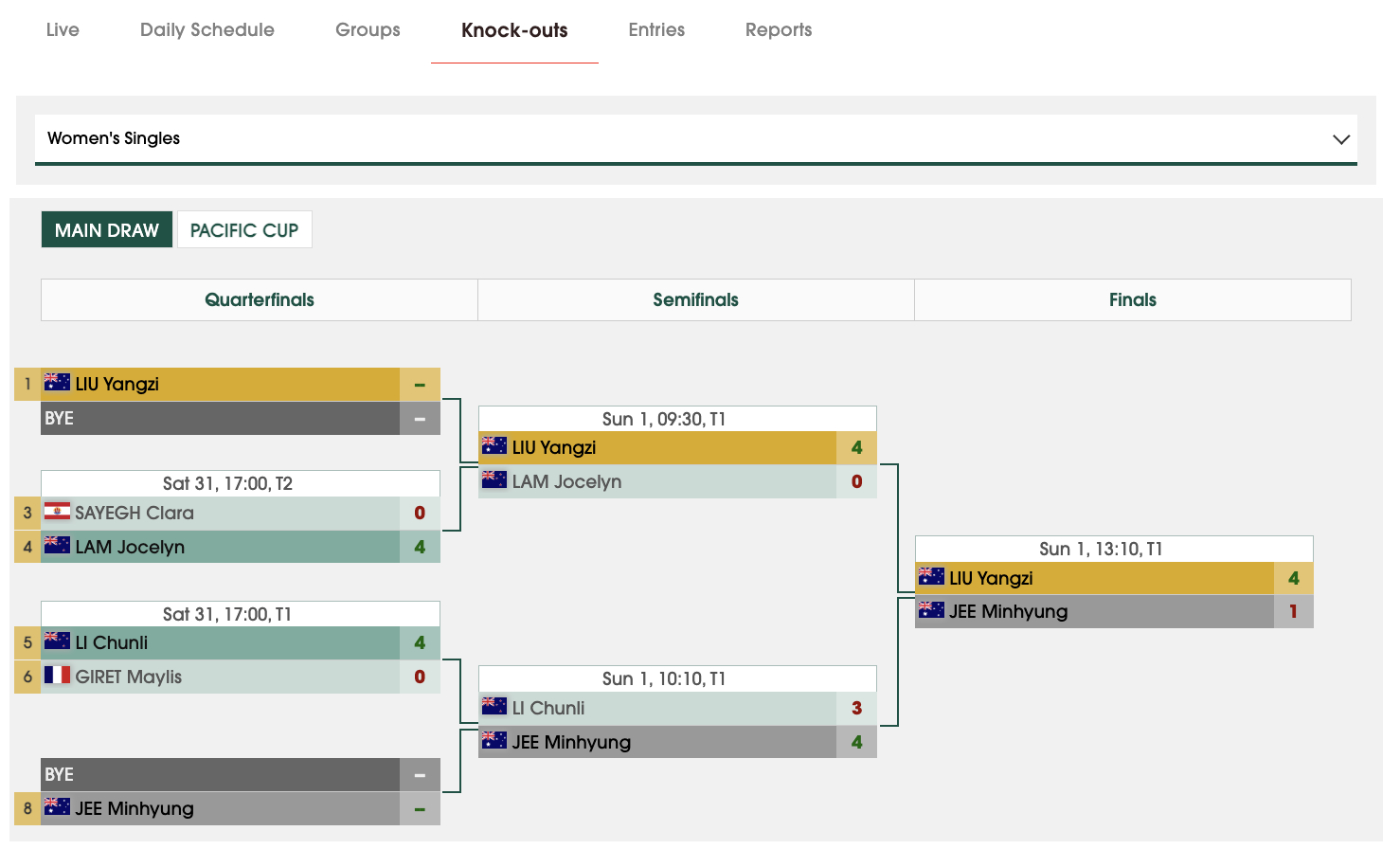Open the Daily Schedule tab
The height and width of the screenshot is (849, 1400).
[206, 29]
